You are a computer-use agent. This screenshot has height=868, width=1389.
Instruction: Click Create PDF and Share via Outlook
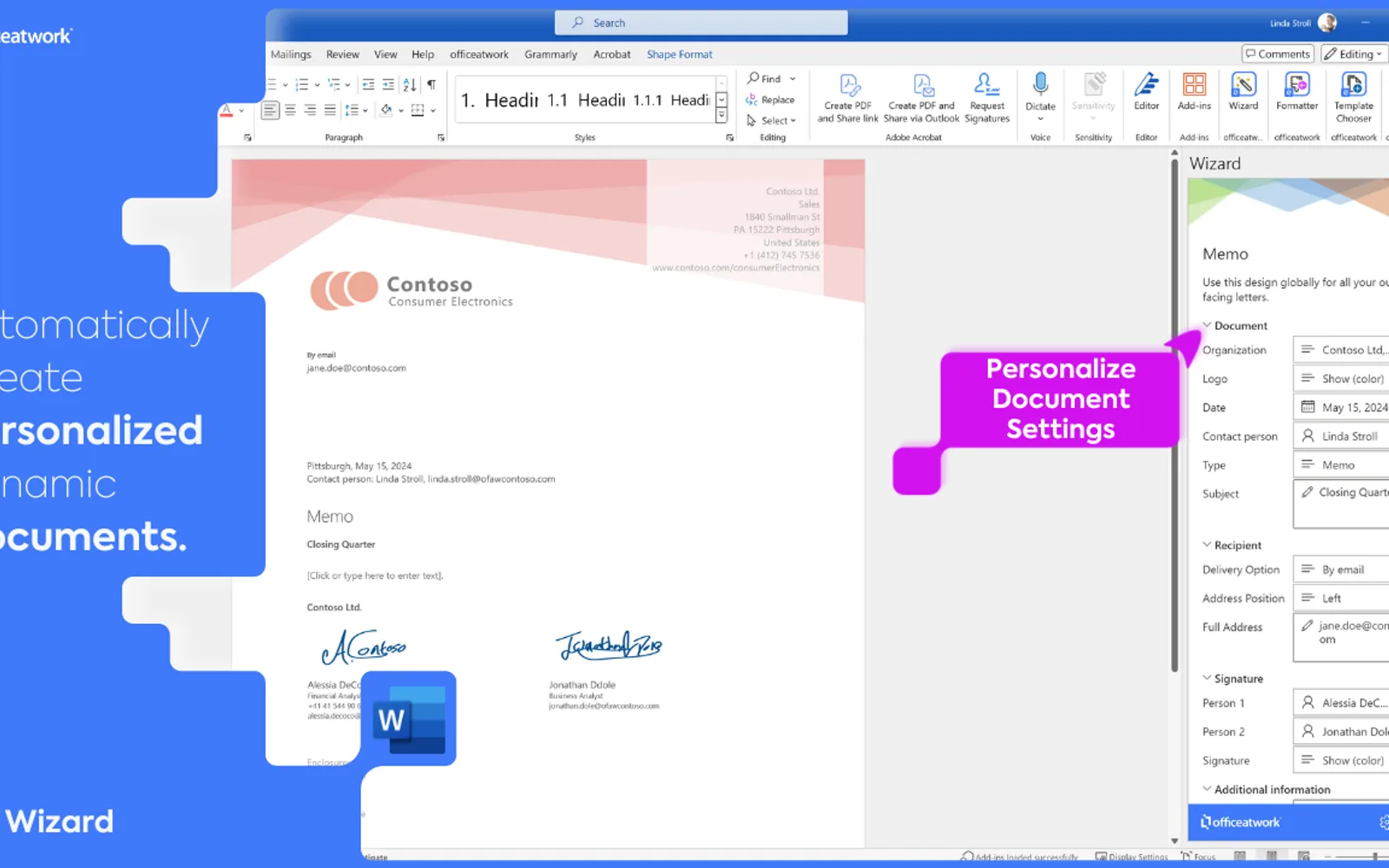[x=922, y=98]
